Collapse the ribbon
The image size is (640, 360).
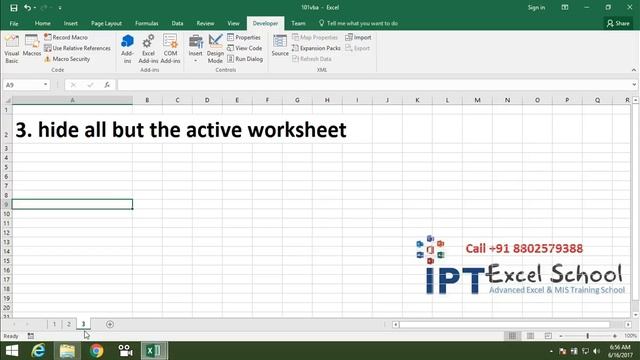click(x=634, y=70)
